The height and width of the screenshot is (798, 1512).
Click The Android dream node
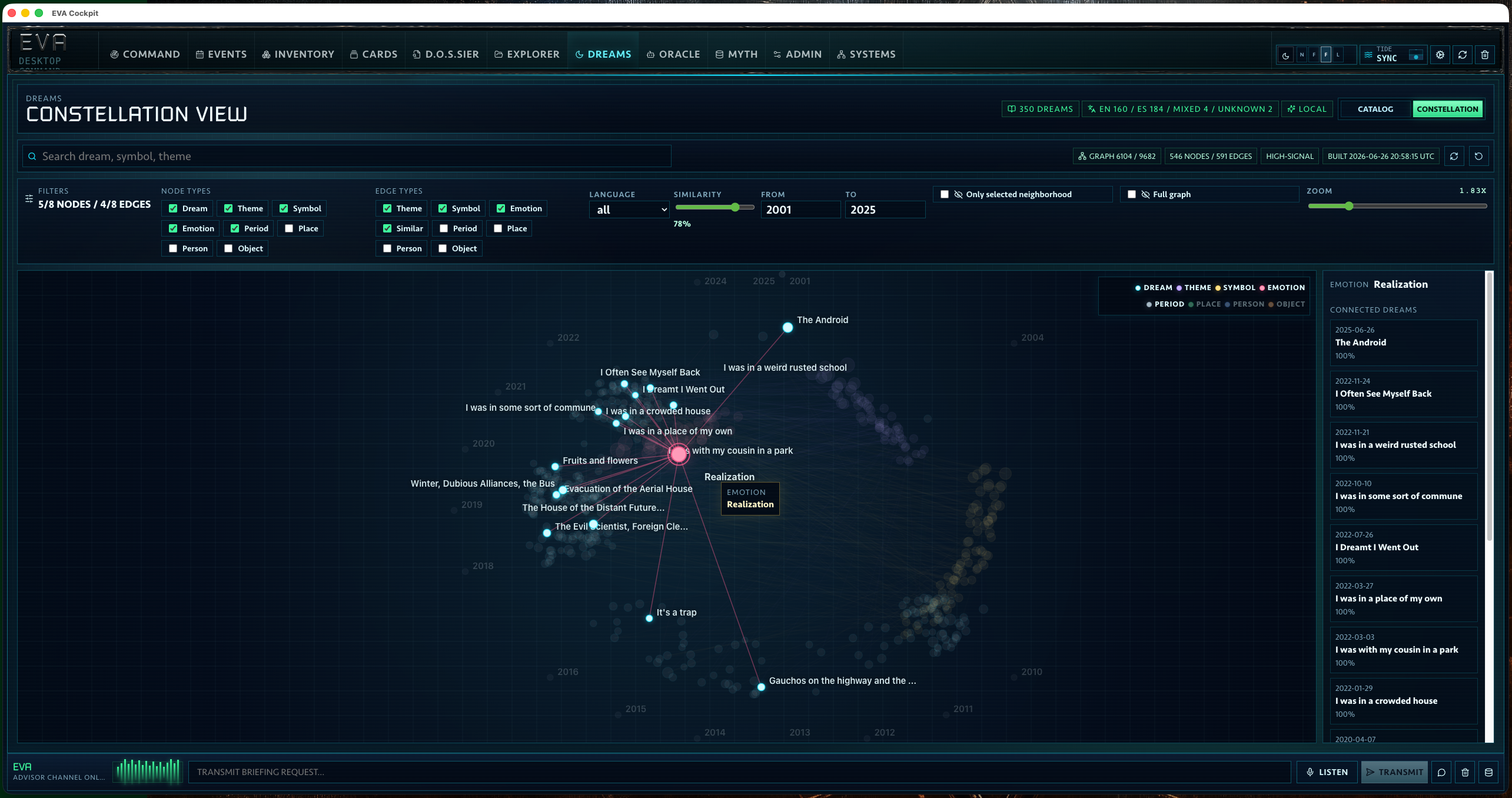pos(787,327)
